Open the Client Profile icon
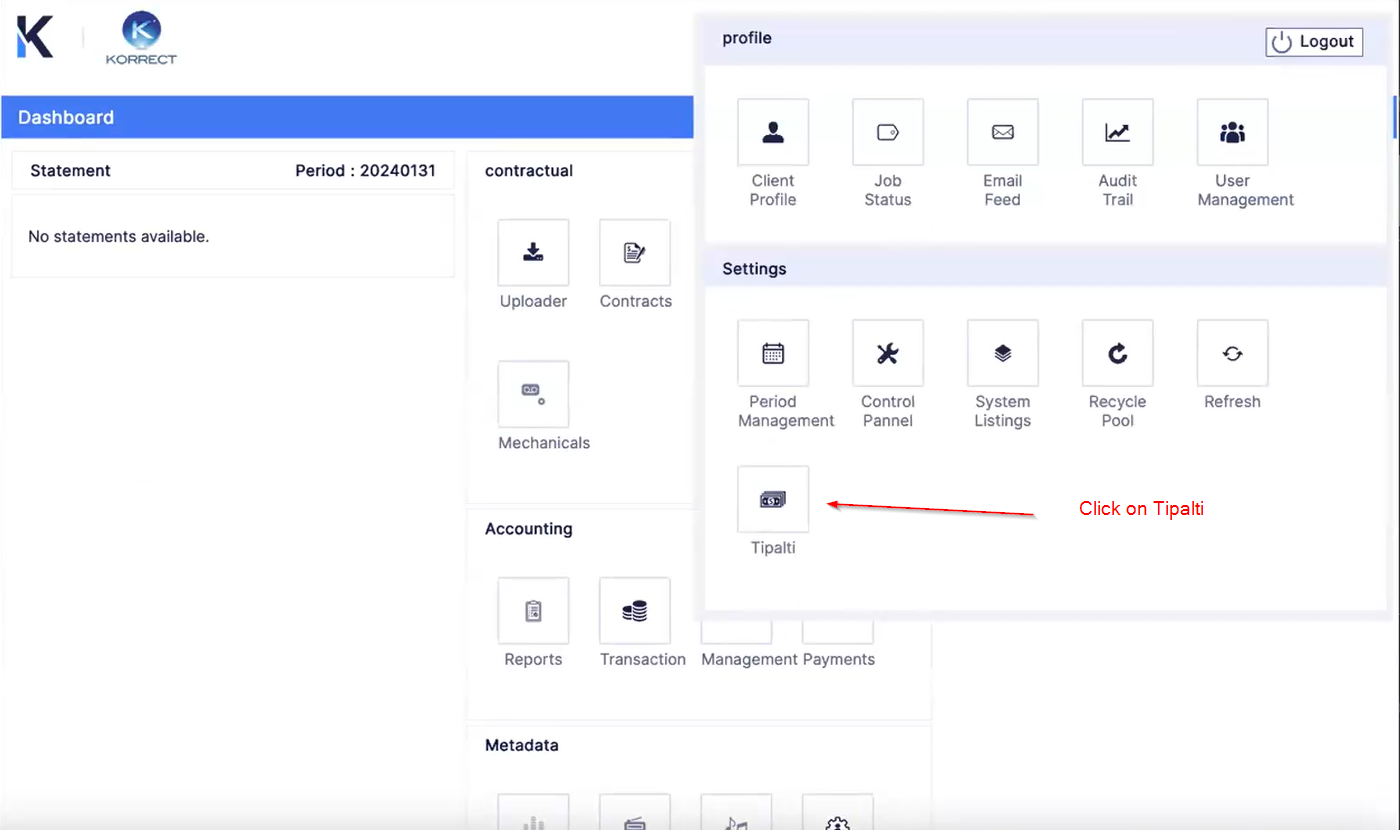This screenshot has height=830, width=1400. 773,132
